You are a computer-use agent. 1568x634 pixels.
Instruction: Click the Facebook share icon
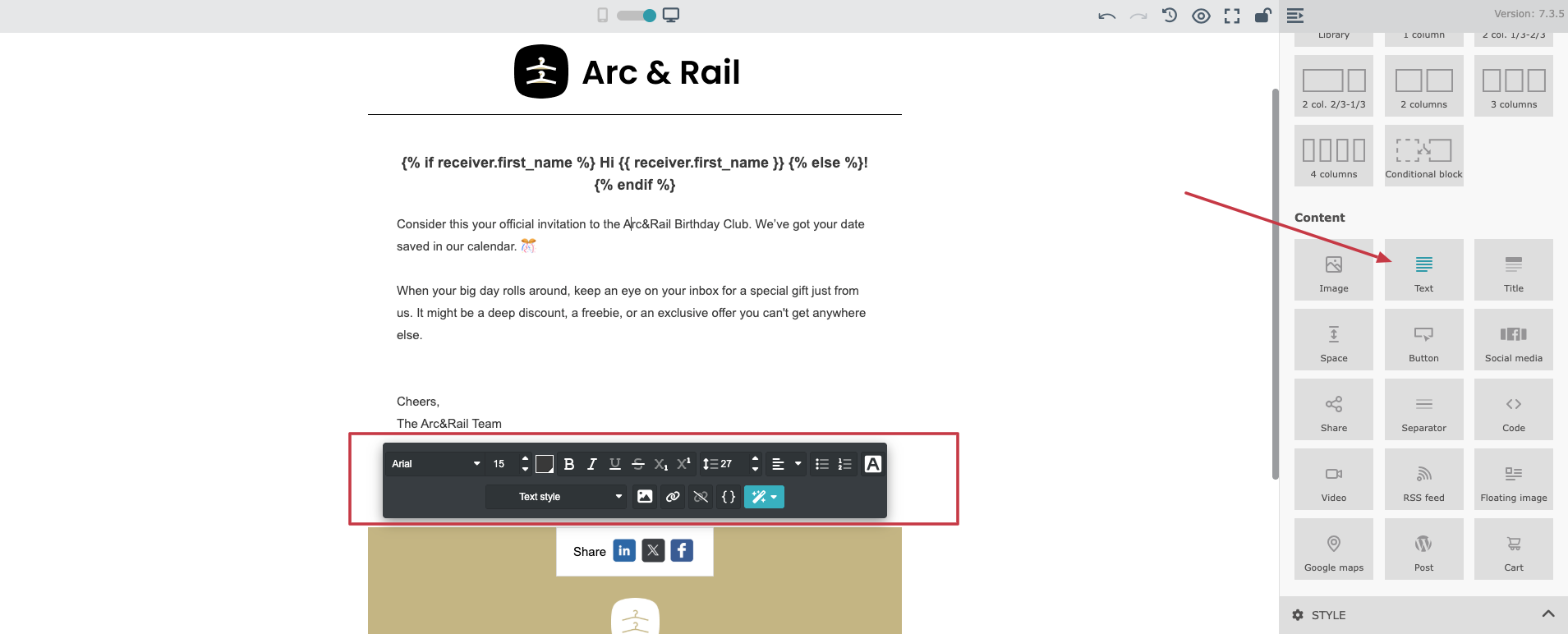click(682, 550)
